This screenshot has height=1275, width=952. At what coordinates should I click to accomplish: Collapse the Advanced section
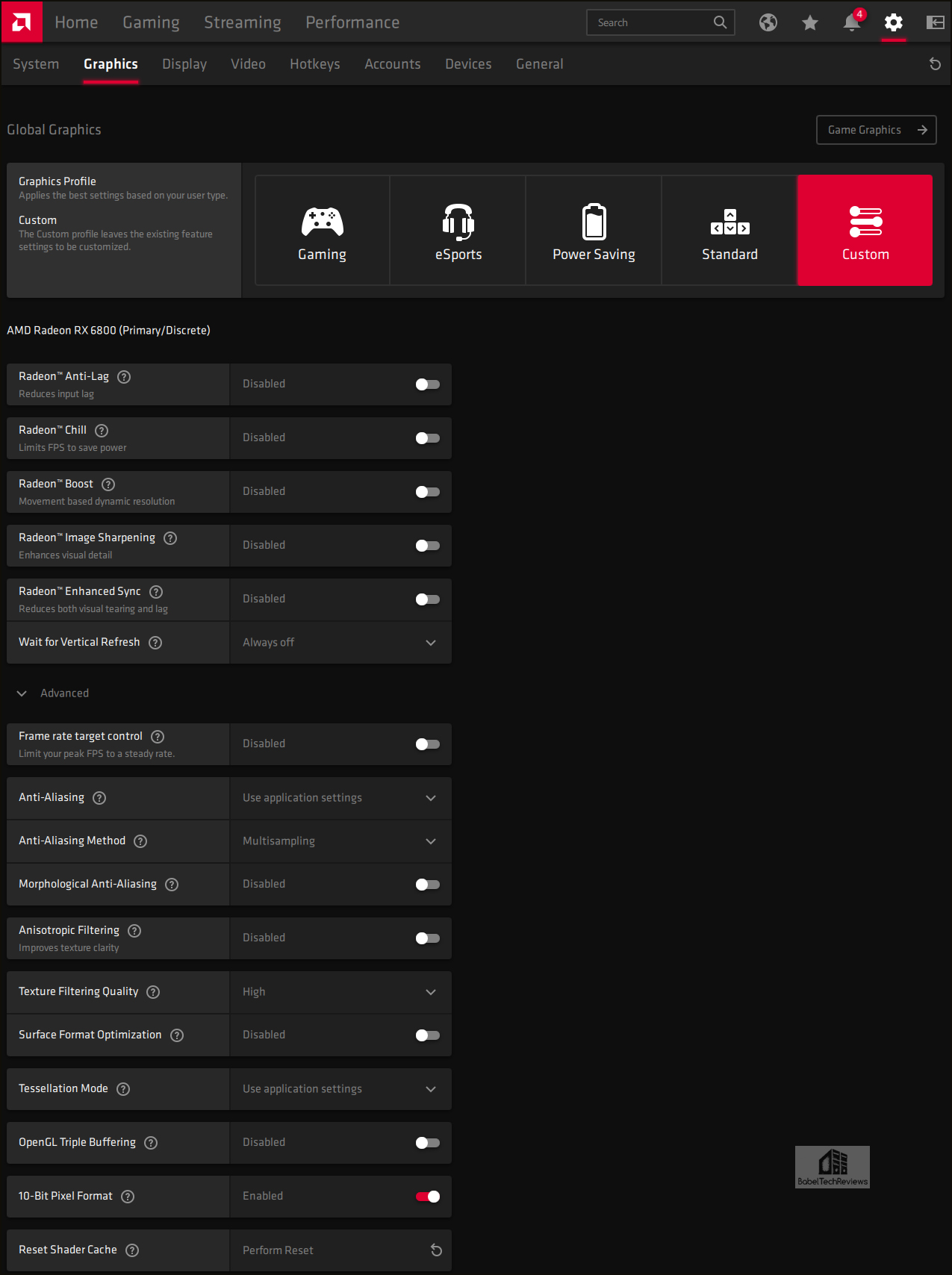(x=53, y=693)
